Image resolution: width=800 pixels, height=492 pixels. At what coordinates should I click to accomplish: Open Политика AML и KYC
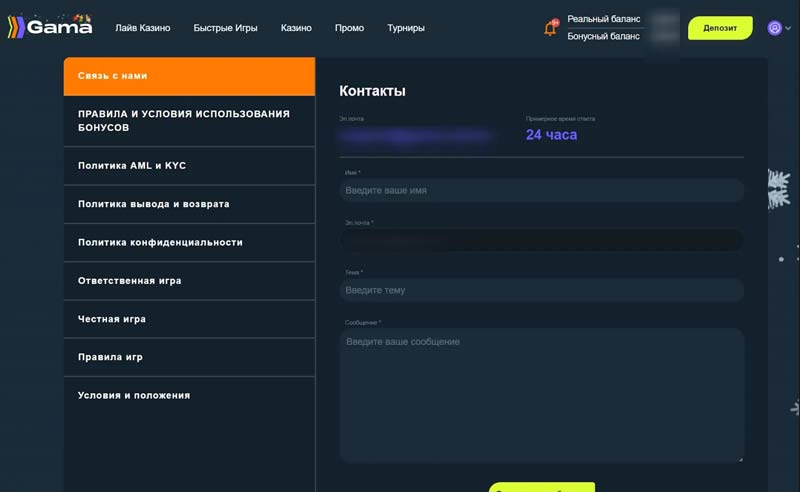point(189,166)
